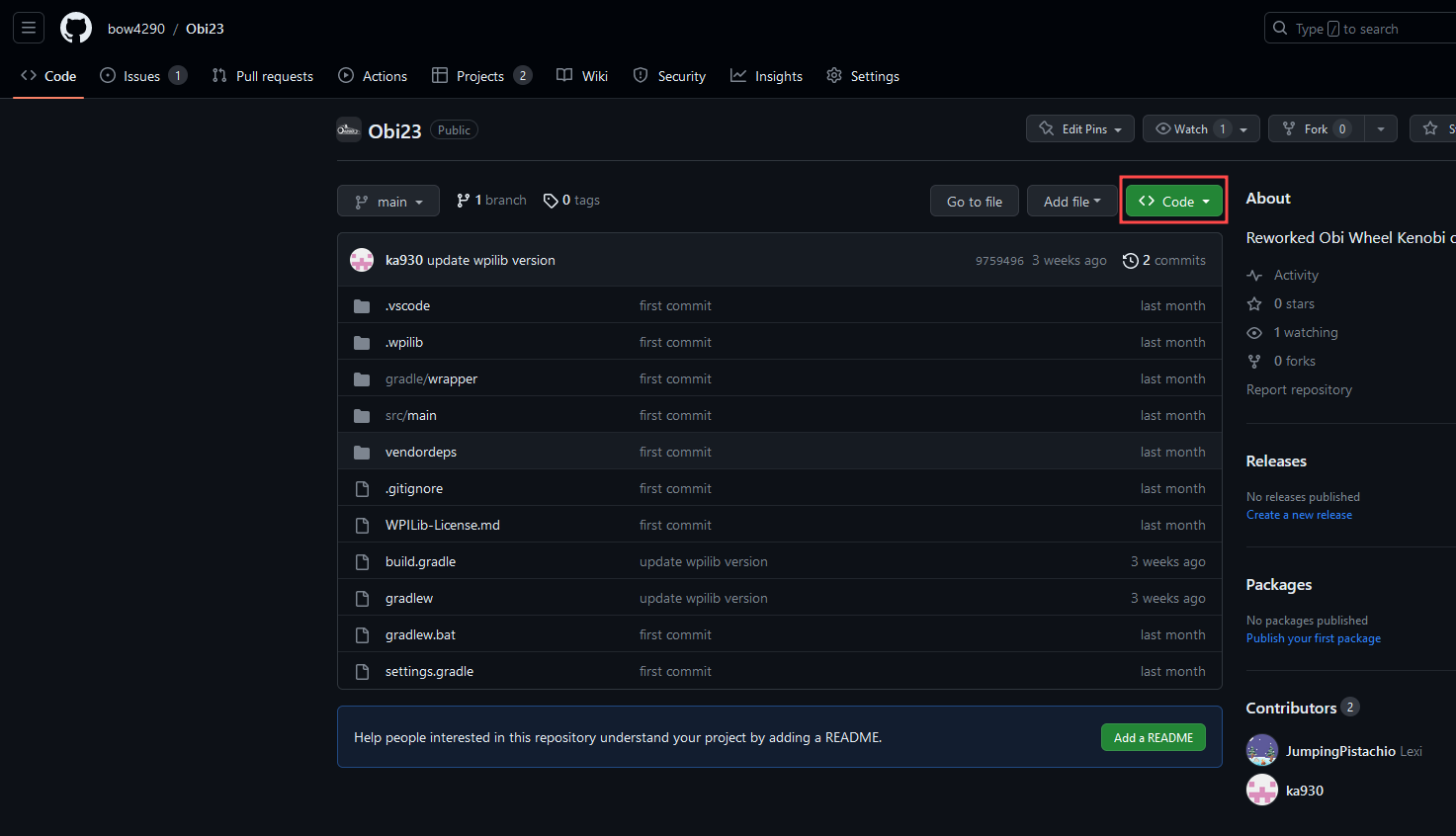The width and height of the screenshot is (1456, 836).
Task: Click the JumpingPistachio avatar thumbnail
Action: pyautogui.click(x=1262, y=750)
